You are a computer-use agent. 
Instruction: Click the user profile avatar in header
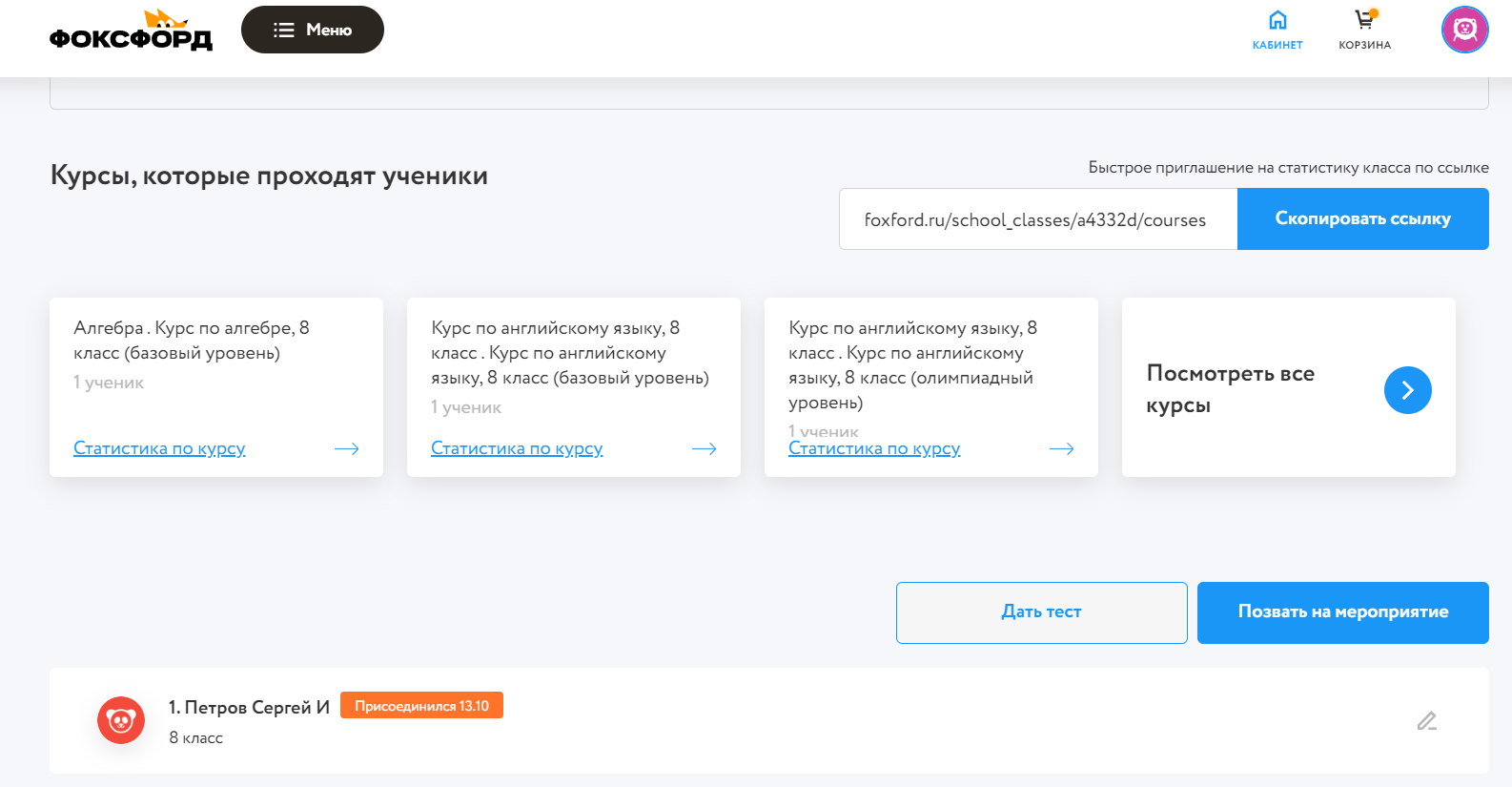tap(1464, 30)
